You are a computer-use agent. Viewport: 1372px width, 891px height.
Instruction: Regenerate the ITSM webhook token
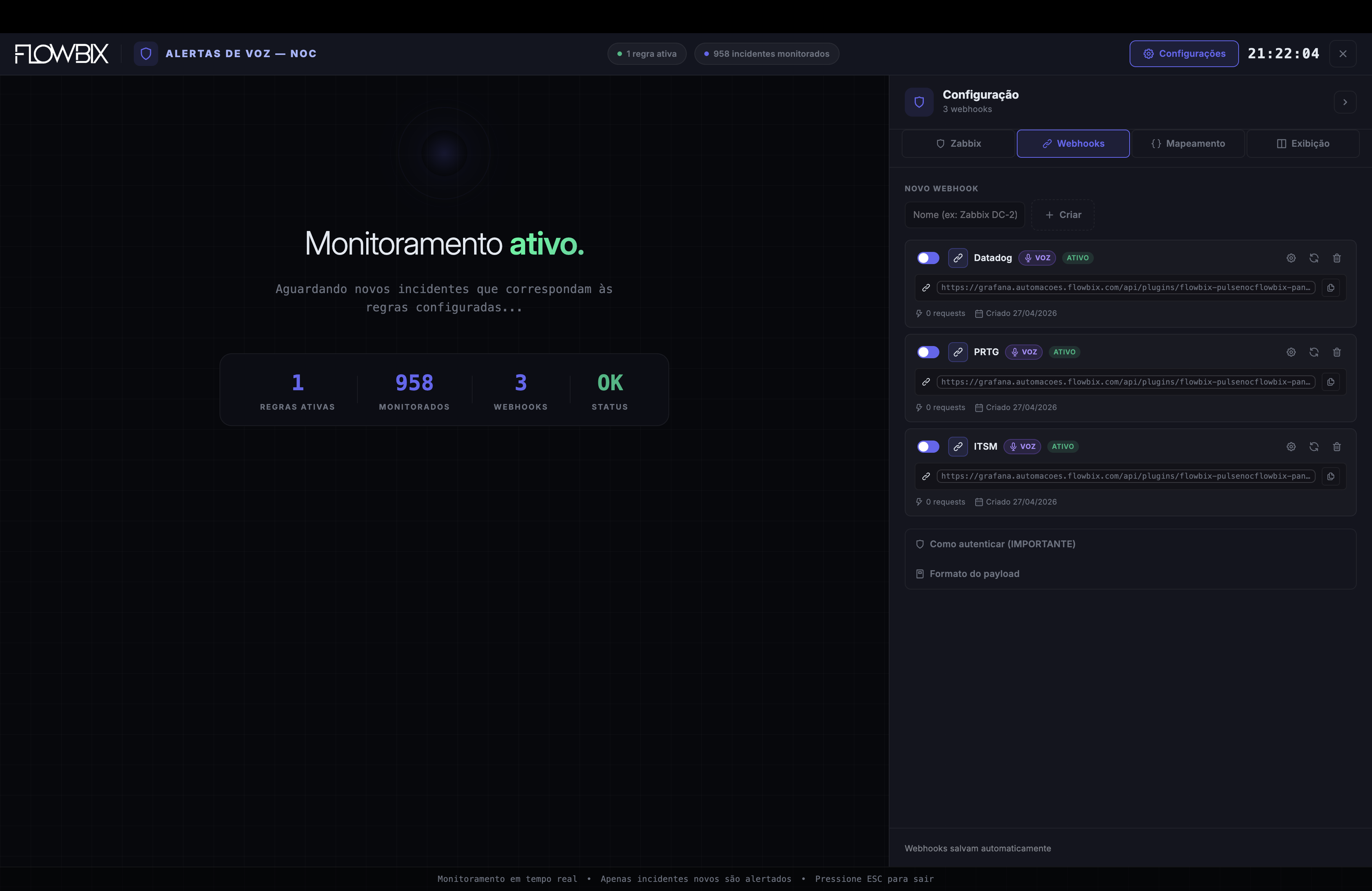coord(1314,447)
